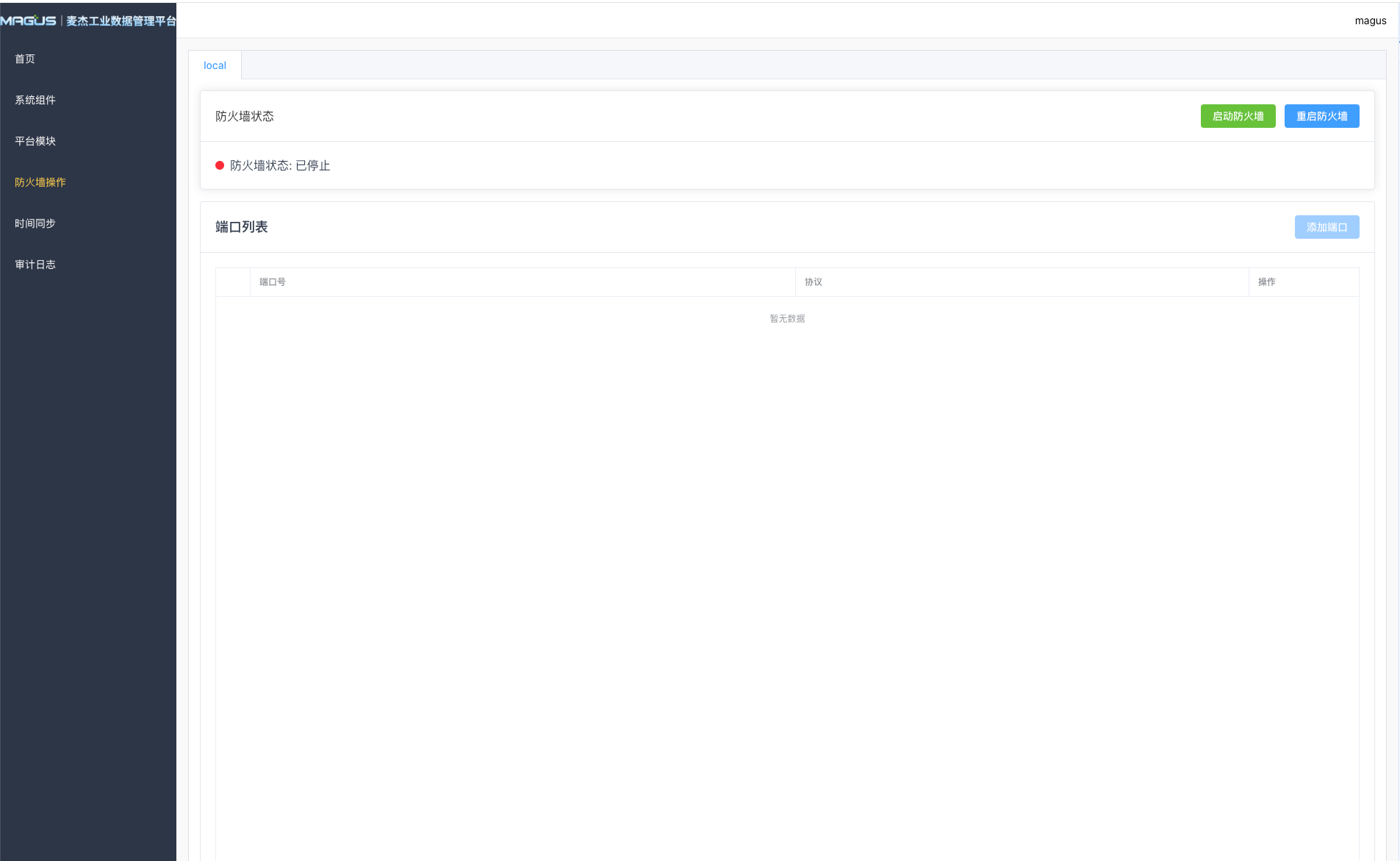Click the 暂无数据 empty table placeholder

787,319
